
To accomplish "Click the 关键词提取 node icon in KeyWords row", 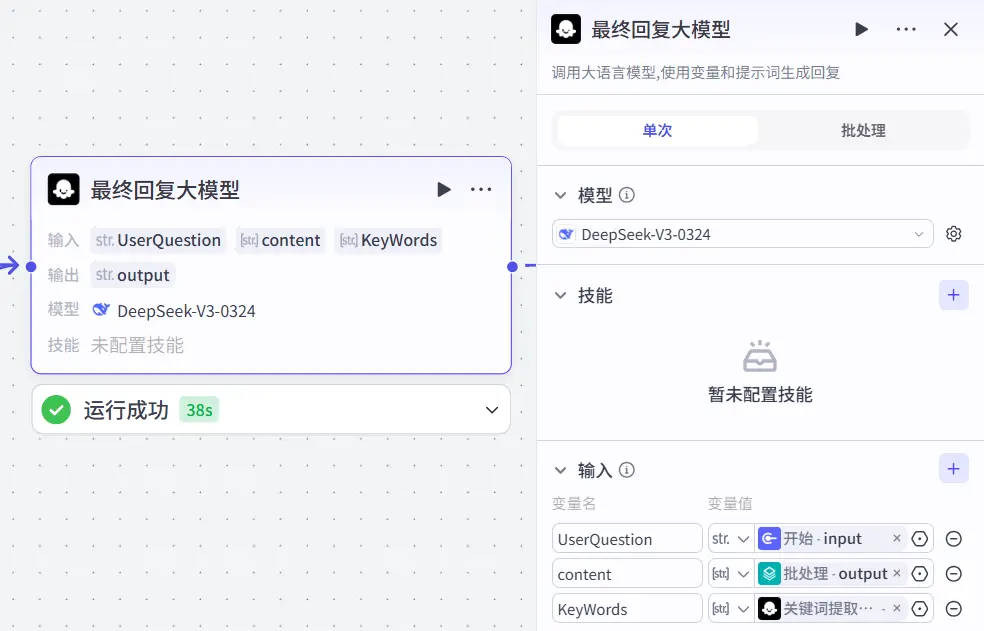I will (769, 608).
